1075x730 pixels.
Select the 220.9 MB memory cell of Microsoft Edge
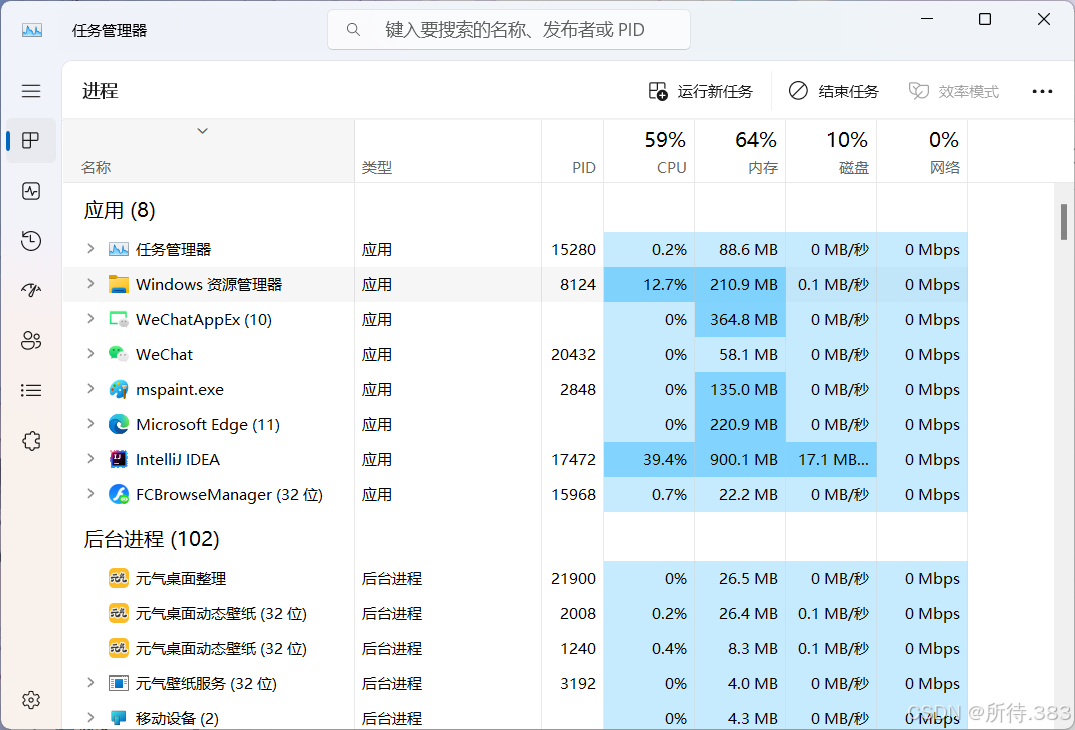[740, 424]
